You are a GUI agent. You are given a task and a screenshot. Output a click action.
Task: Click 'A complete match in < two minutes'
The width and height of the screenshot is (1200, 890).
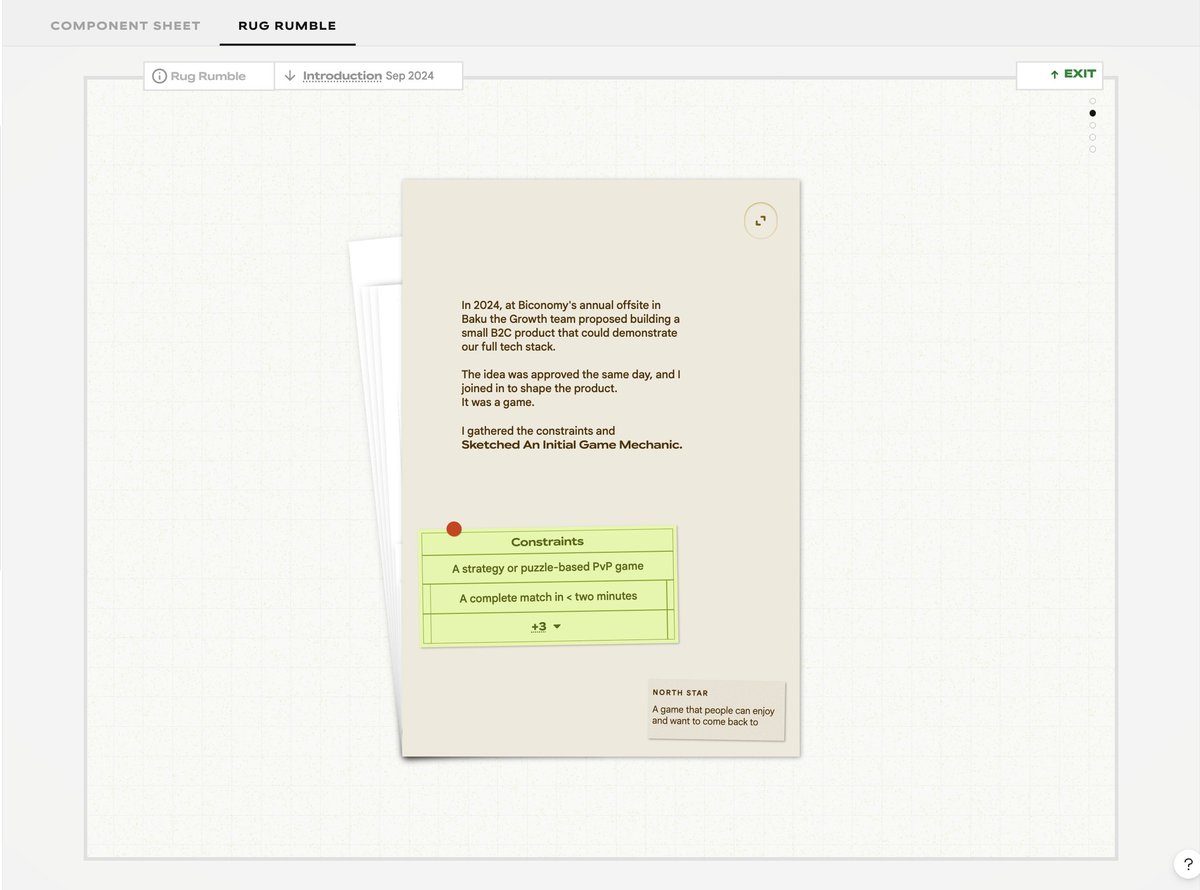tap(548, 597)
